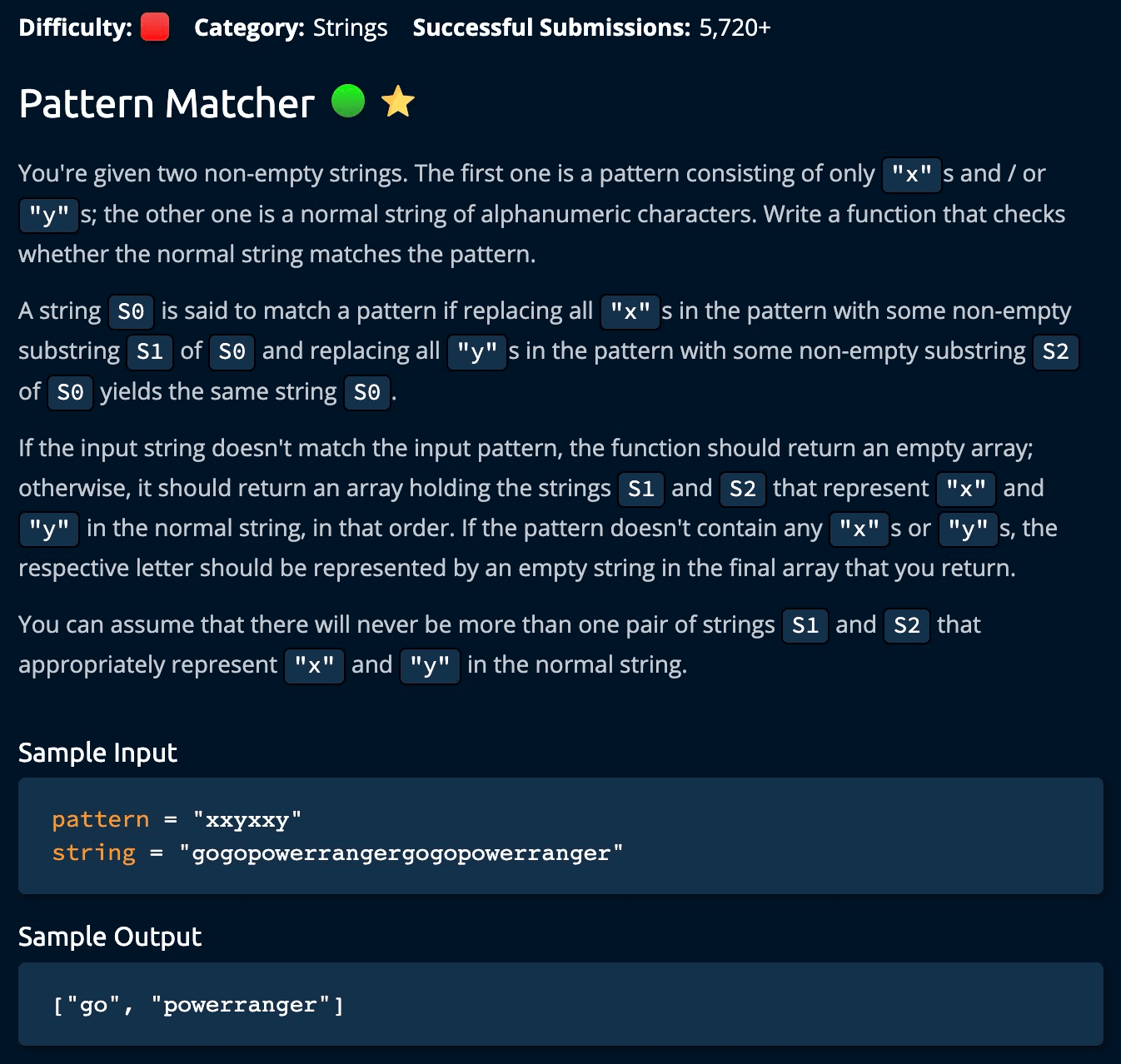
Task: Open the "Strings" category label
Action: [350, 27]
